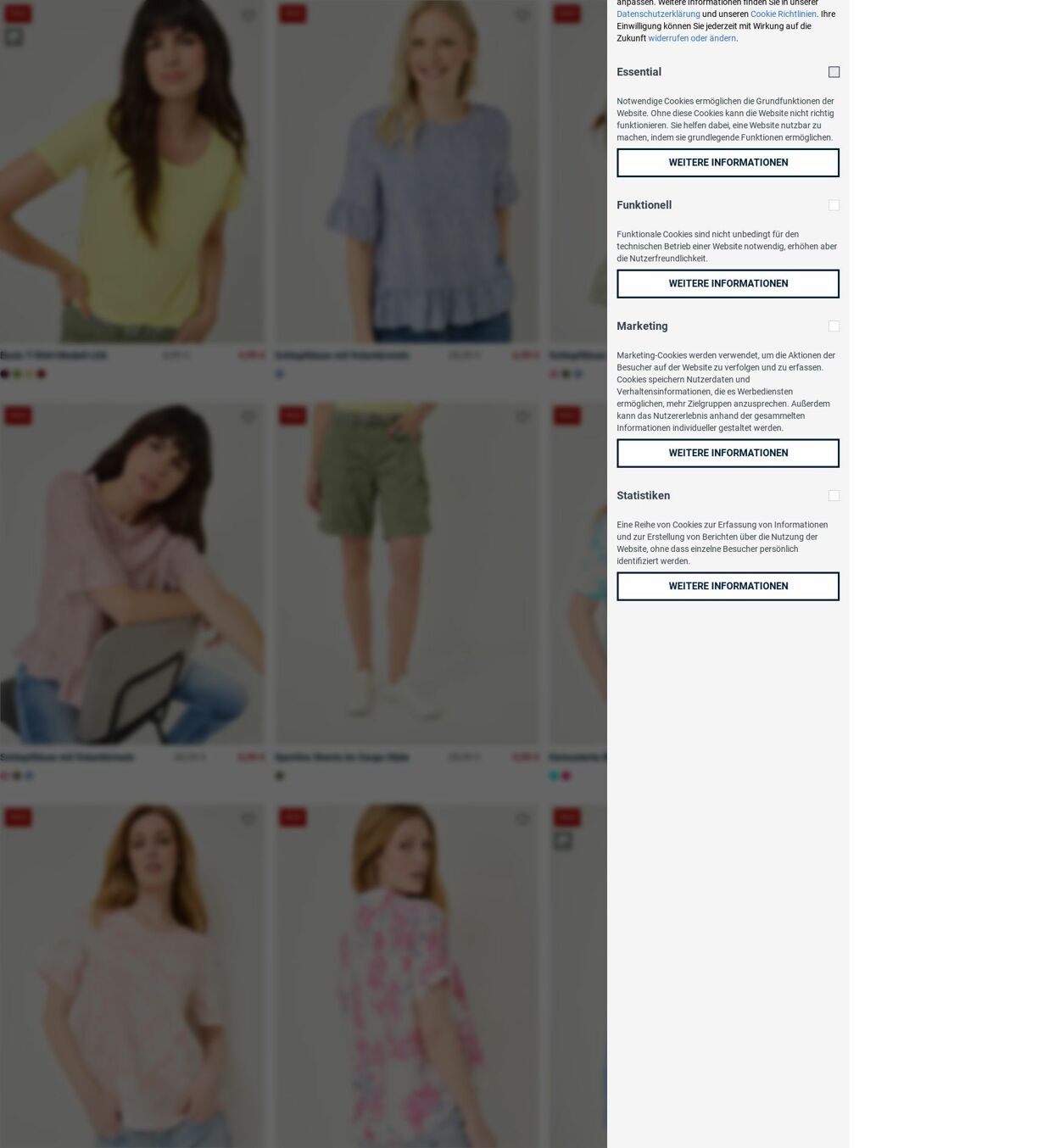Add the yellow T-shirt to wishlist via heart
1060x1148 pixels.
pyautogui.click(x=248, y=15)
